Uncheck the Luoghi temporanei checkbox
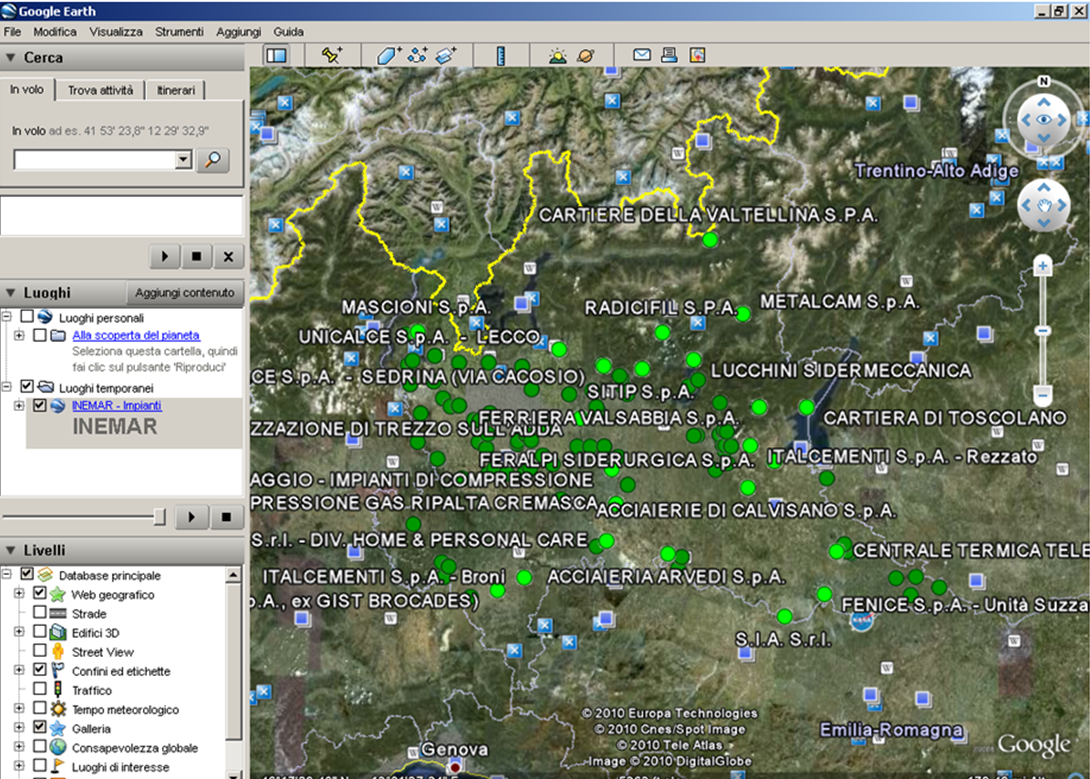Image resolution: width=1090 pixels, height=779 pixels. [27, 386]
